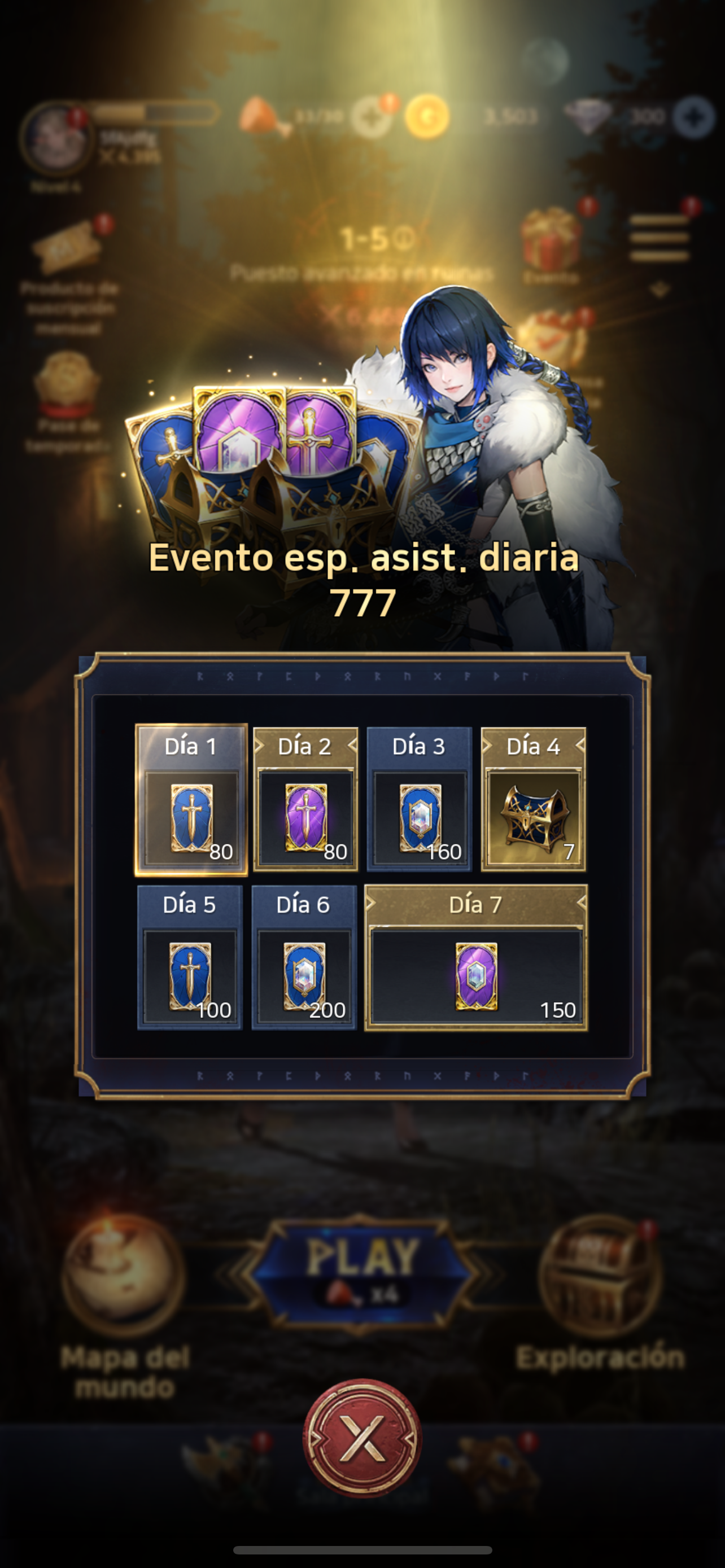The image size is (725, 1568).
Task: Select the Día 5 blue sword card
Action: click(190, 957)
